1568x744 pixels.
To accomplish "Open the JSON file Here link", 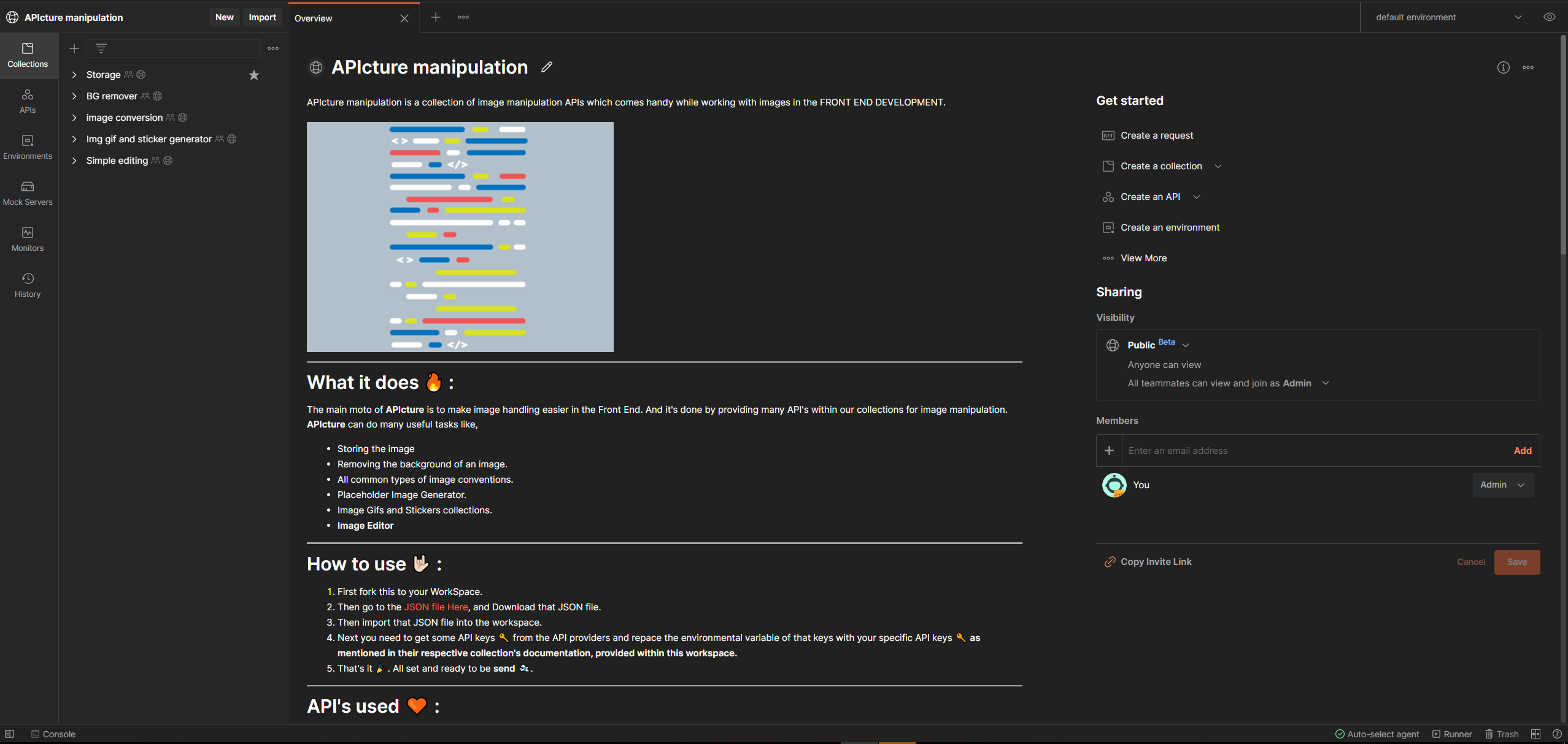I will 436,607.
